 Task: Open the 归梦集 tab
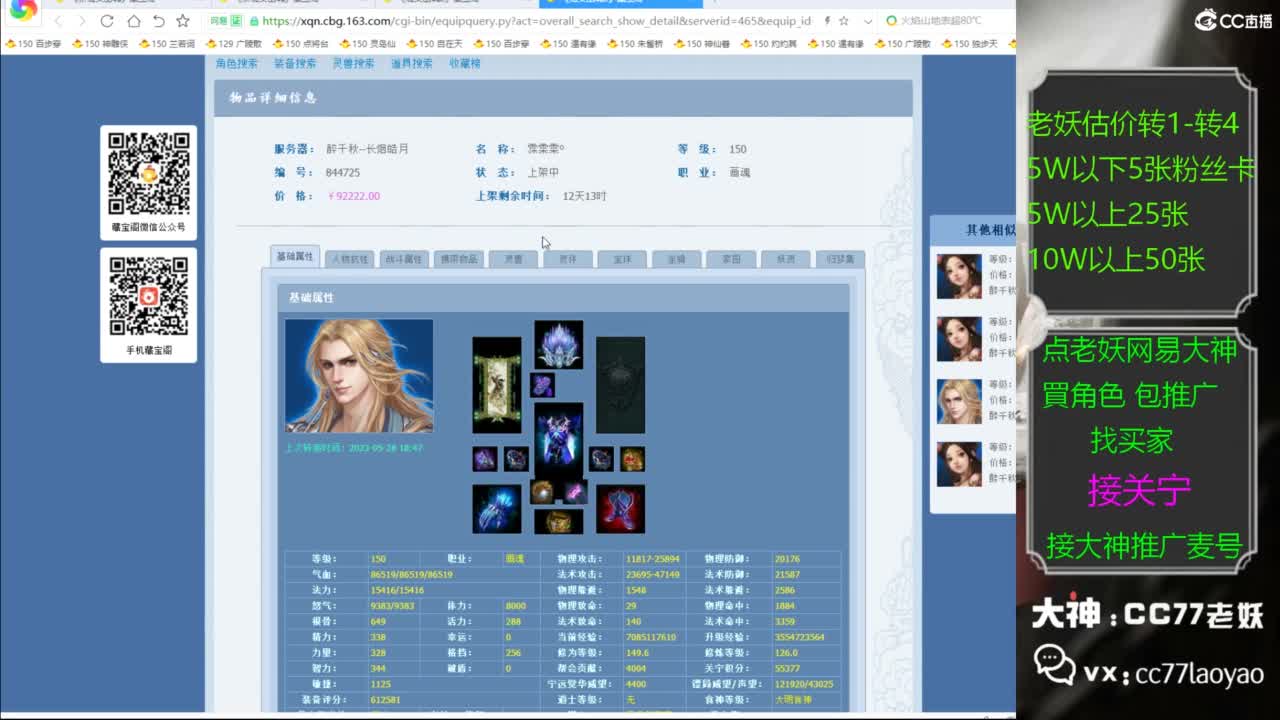click(x=840, y=259)
